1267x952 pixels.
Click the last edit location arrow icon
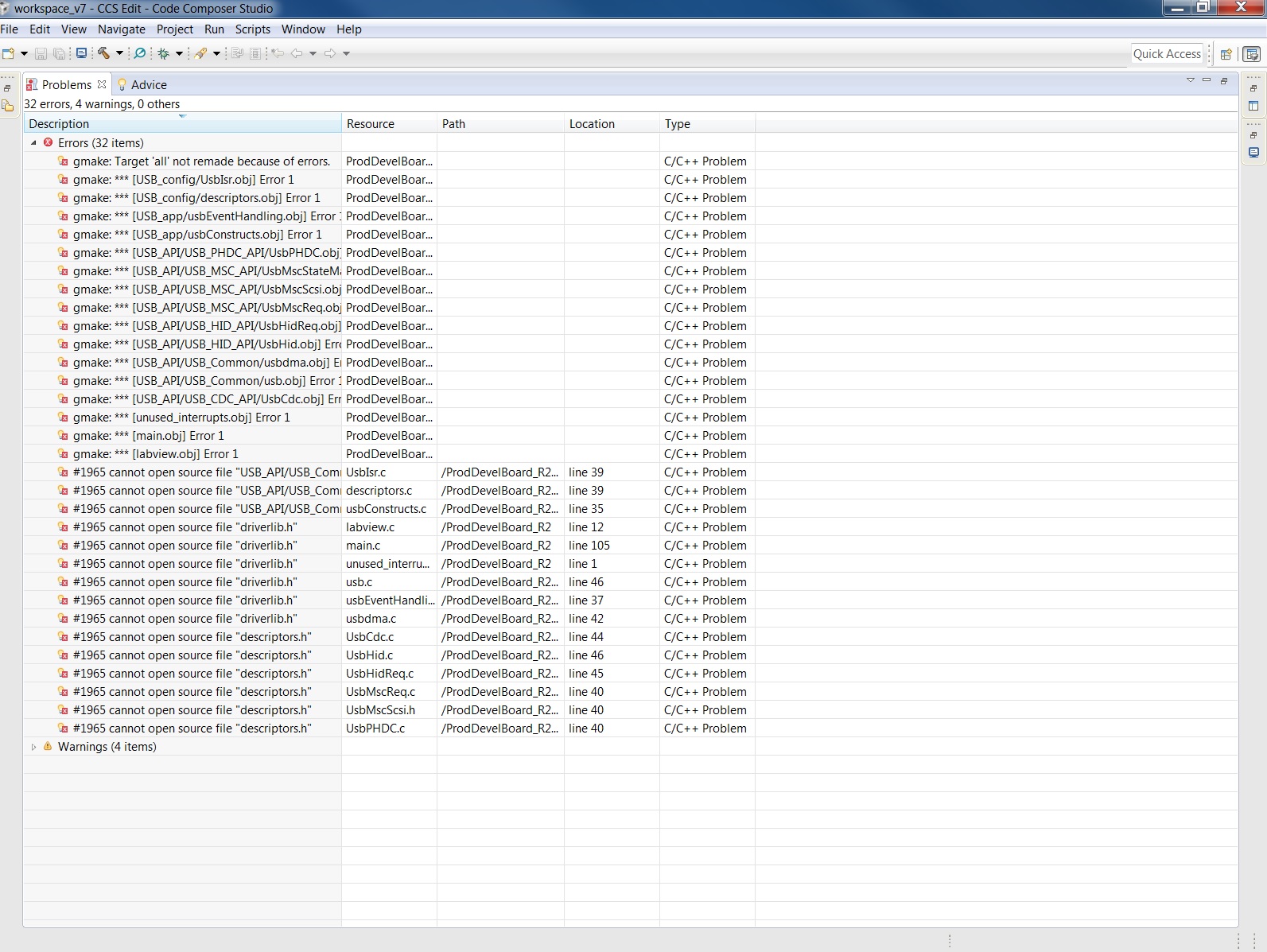(278, 53)
